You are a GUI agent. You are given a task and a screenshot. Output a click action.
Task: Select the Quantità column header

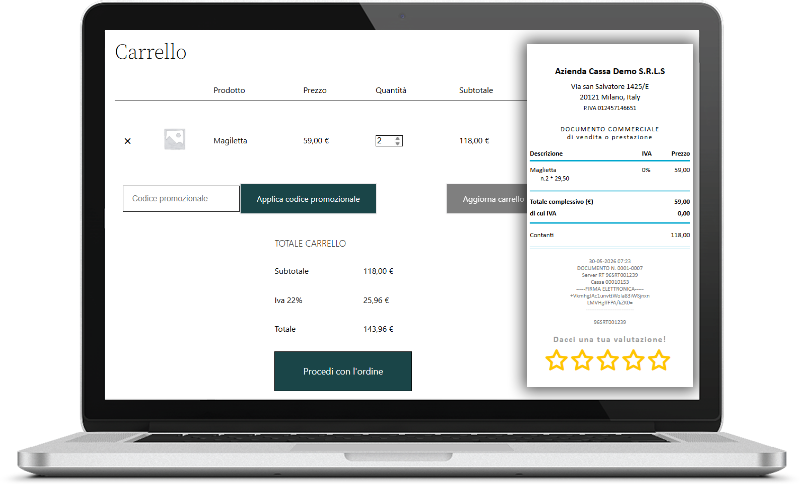pos(391,90)
